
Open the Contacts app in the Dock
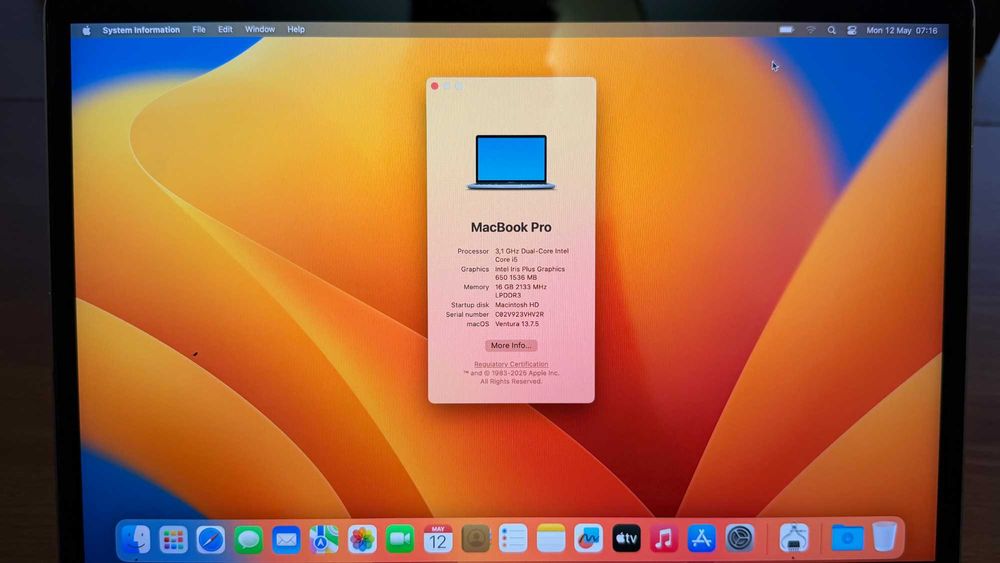click(476, 539)
